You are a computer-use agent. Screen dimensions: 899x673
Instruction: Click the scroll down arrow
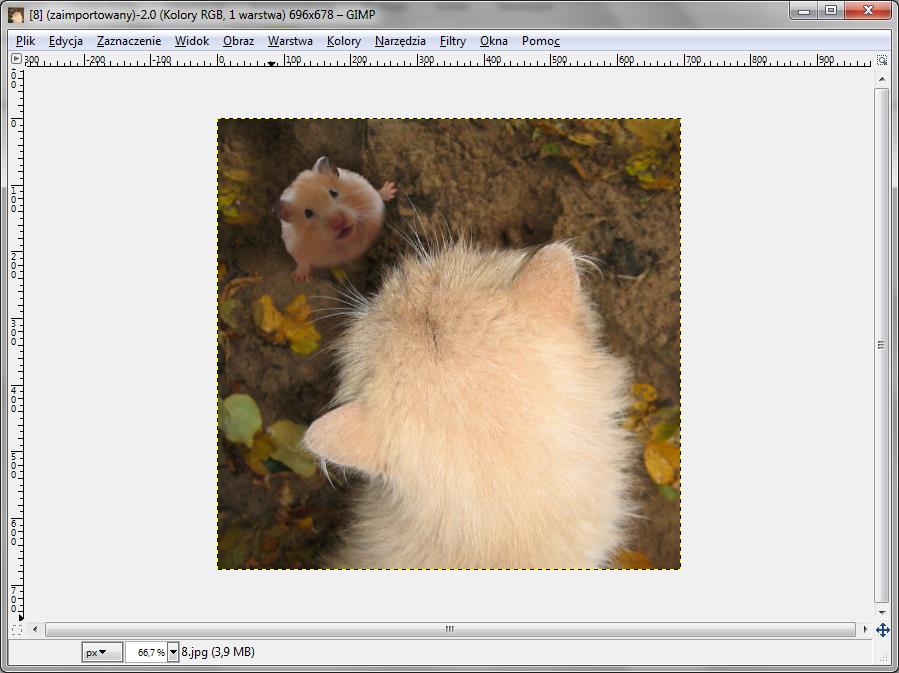pos(882,612)
